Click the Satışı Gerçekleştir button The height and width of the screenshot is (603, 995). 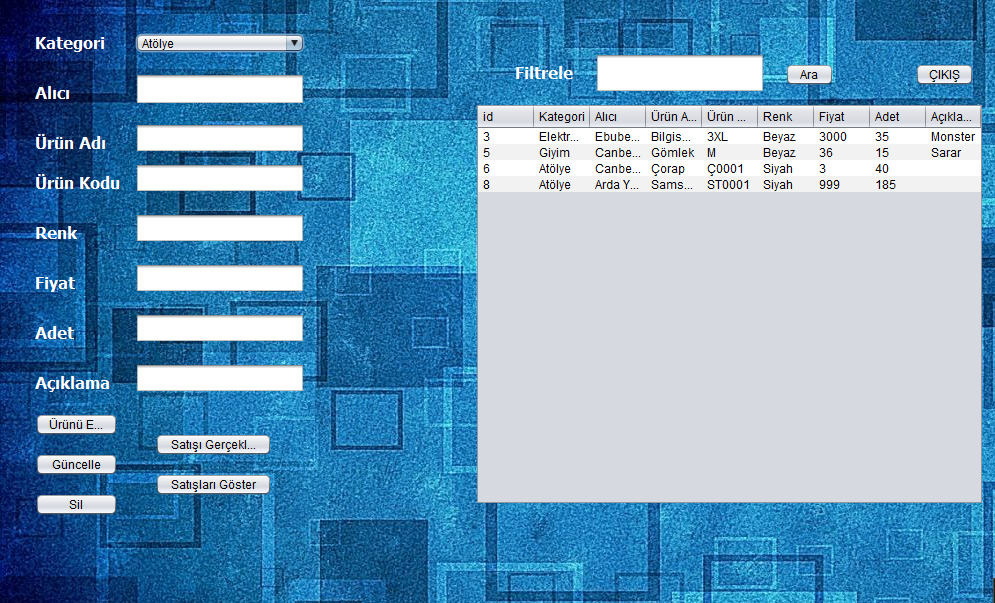(213, 445)
